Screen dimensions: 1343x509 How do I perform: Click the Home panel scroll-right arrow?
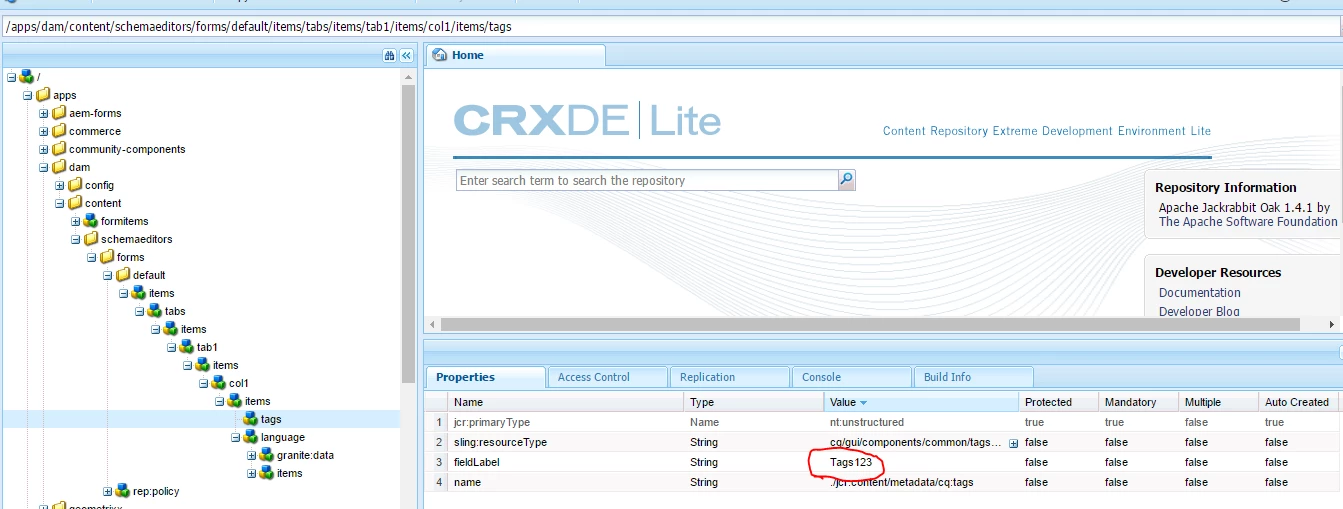point(1332,325)
